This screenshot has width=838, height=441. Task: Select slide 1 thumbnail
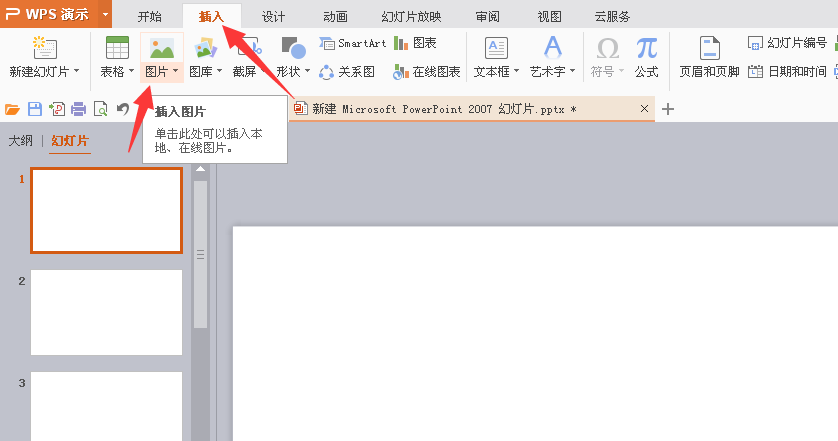tap(106, 210)
